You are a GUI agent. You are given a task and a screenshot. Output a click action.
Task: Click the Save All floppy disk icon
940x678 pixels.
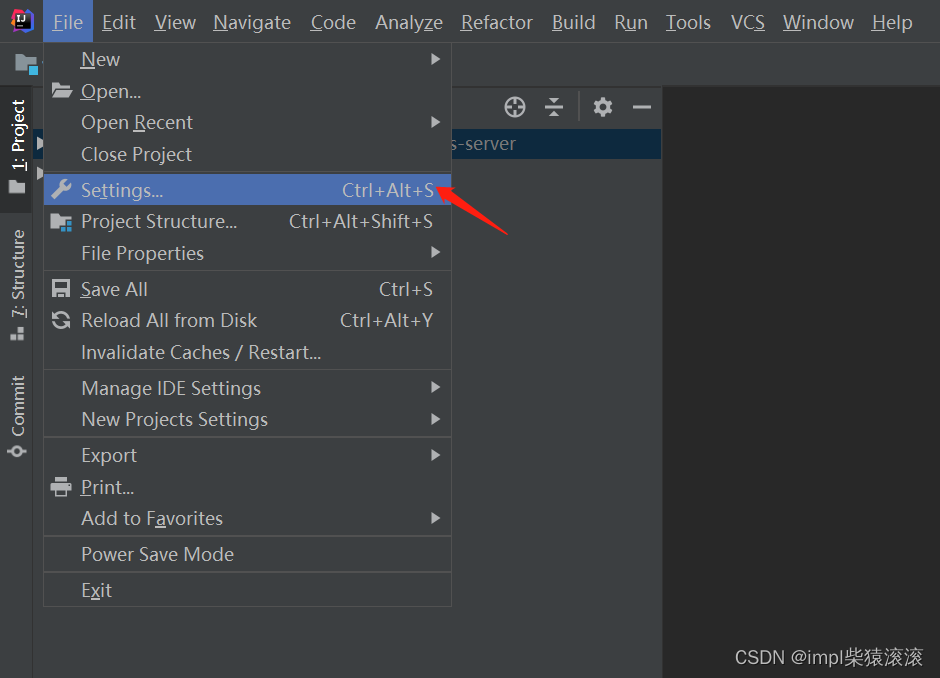coord(62,289)
